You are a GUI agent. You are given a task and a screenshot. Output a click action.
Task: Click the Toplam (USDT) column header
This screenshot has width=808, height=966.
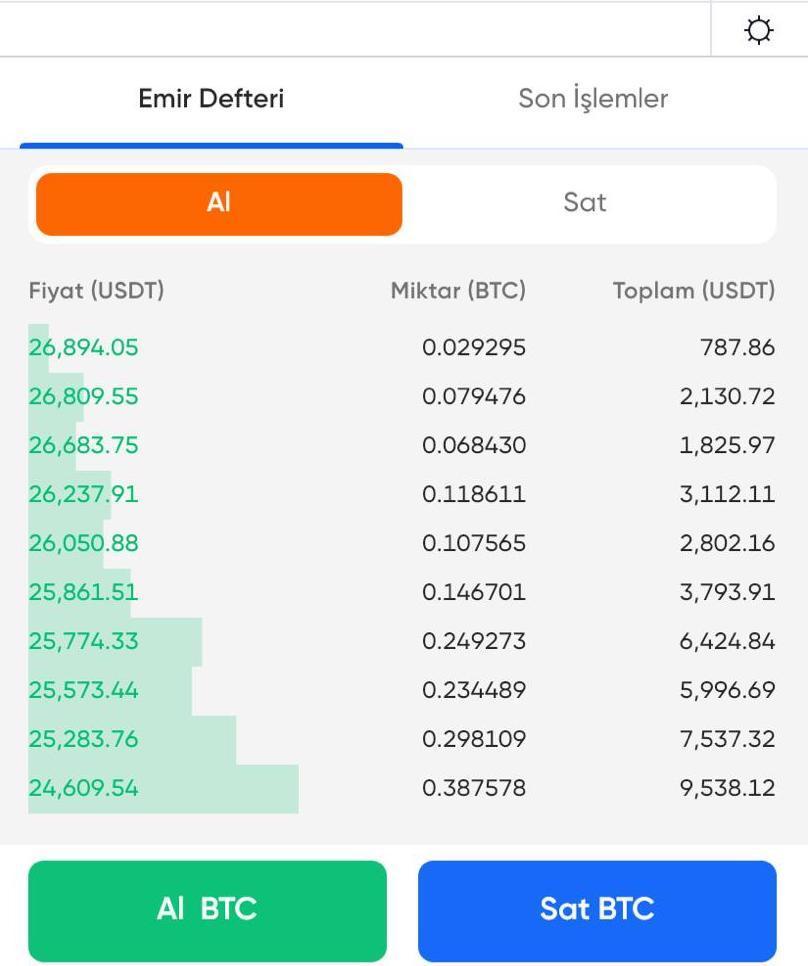click(694, 291)
